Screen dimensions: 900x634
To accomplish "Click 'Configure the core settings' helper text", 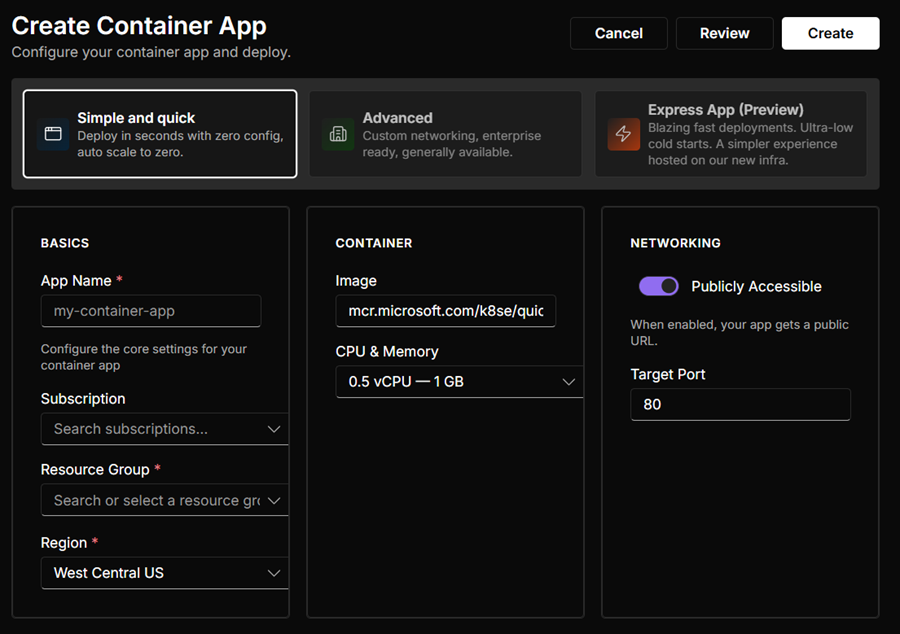I will pyautogui.click(x=143, y=357).
